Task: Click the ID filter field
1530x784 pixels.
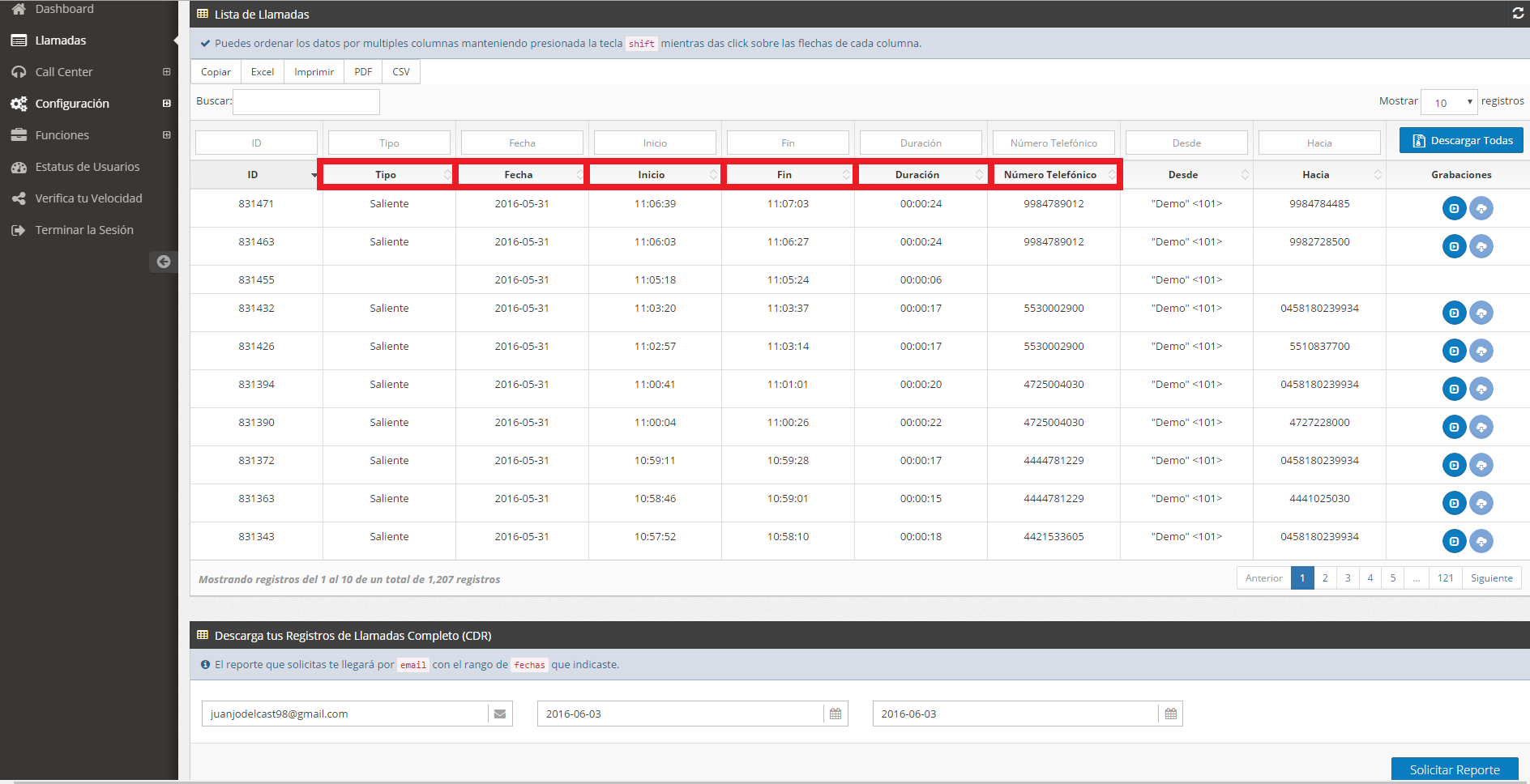Action: point(256,143)
